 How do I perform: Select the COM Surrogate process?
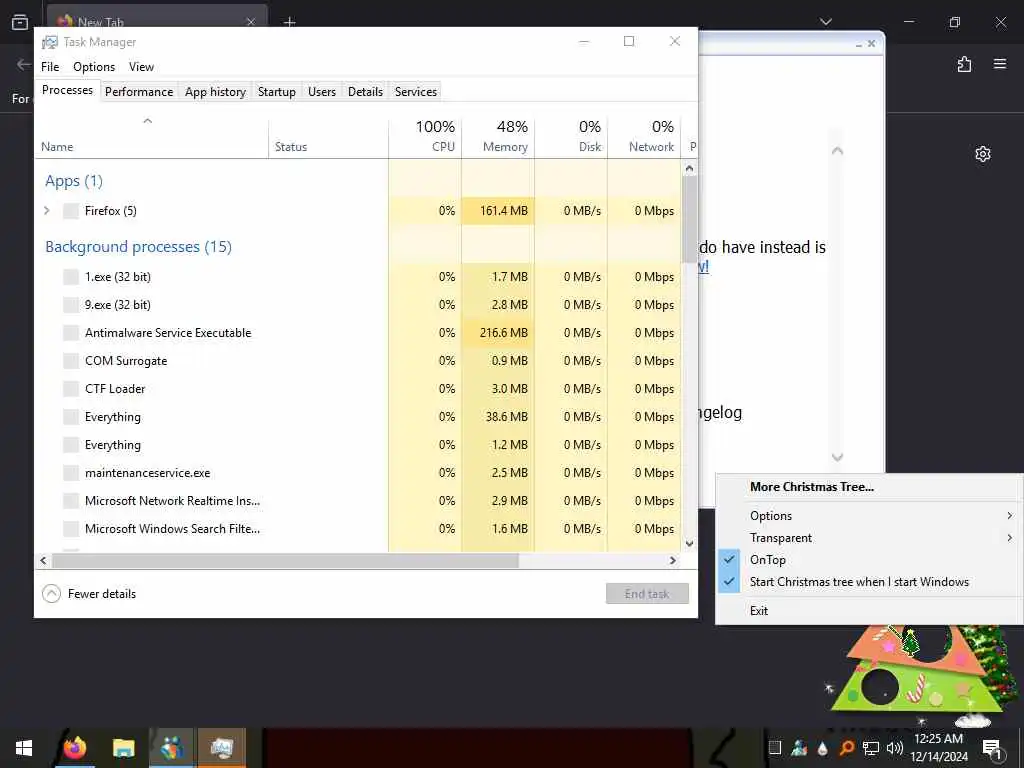pyautogui.click(x=358, y=361)
